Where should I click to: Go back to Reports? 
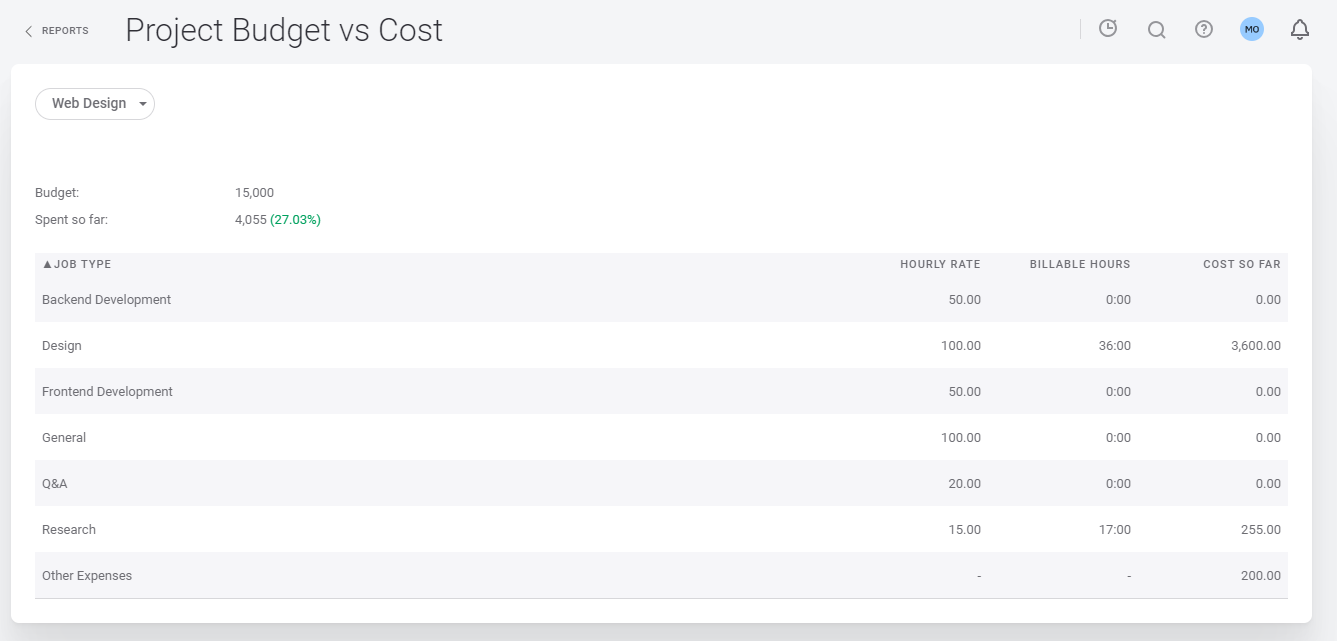tap(65, 31)
